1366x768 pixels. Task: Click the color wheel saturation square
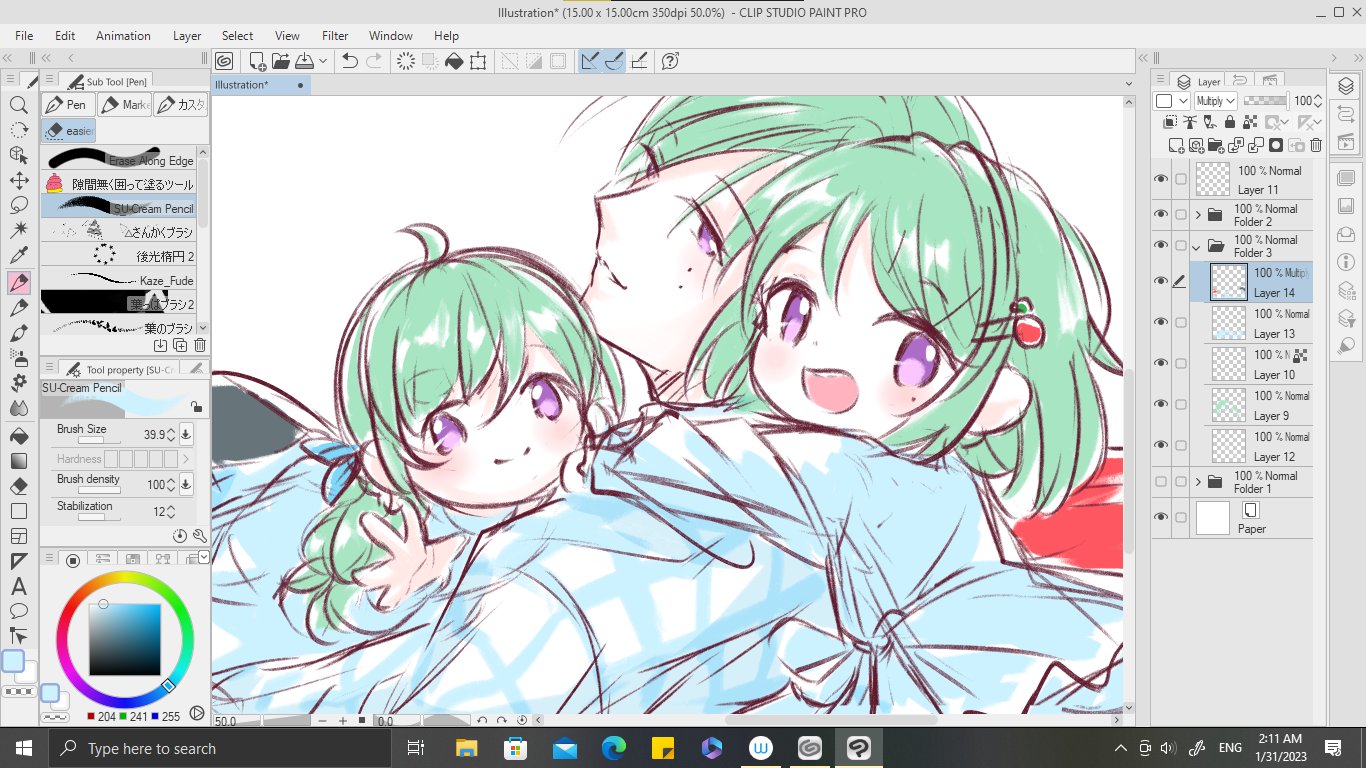(x=124, y=639)
